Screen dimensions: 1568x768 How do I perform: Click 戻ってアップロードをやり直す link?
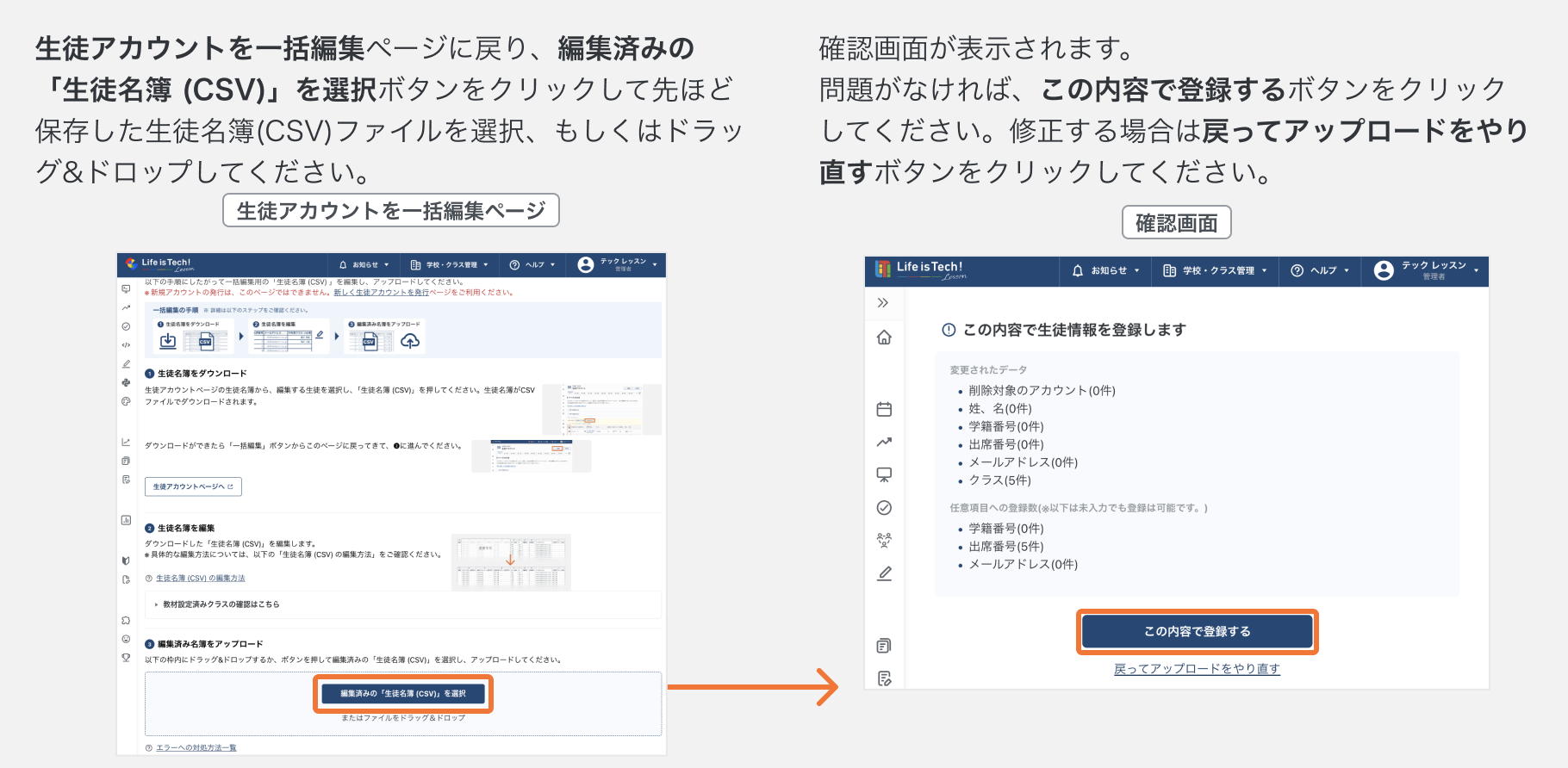tap(1197, 669)
